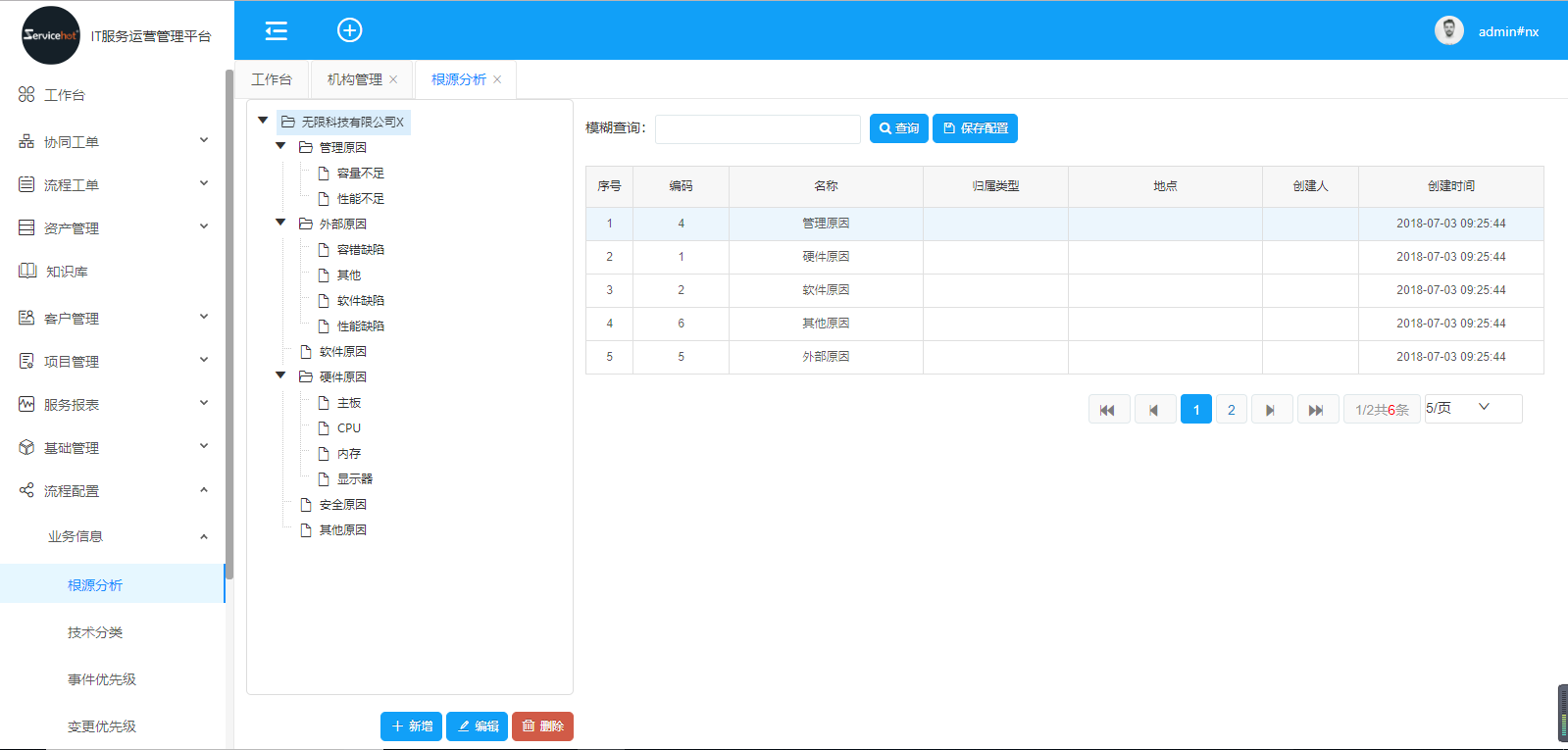The image size is (1568, 750).
Task: Switch to the 工作台 tab
Action: [x=272, y=80]
